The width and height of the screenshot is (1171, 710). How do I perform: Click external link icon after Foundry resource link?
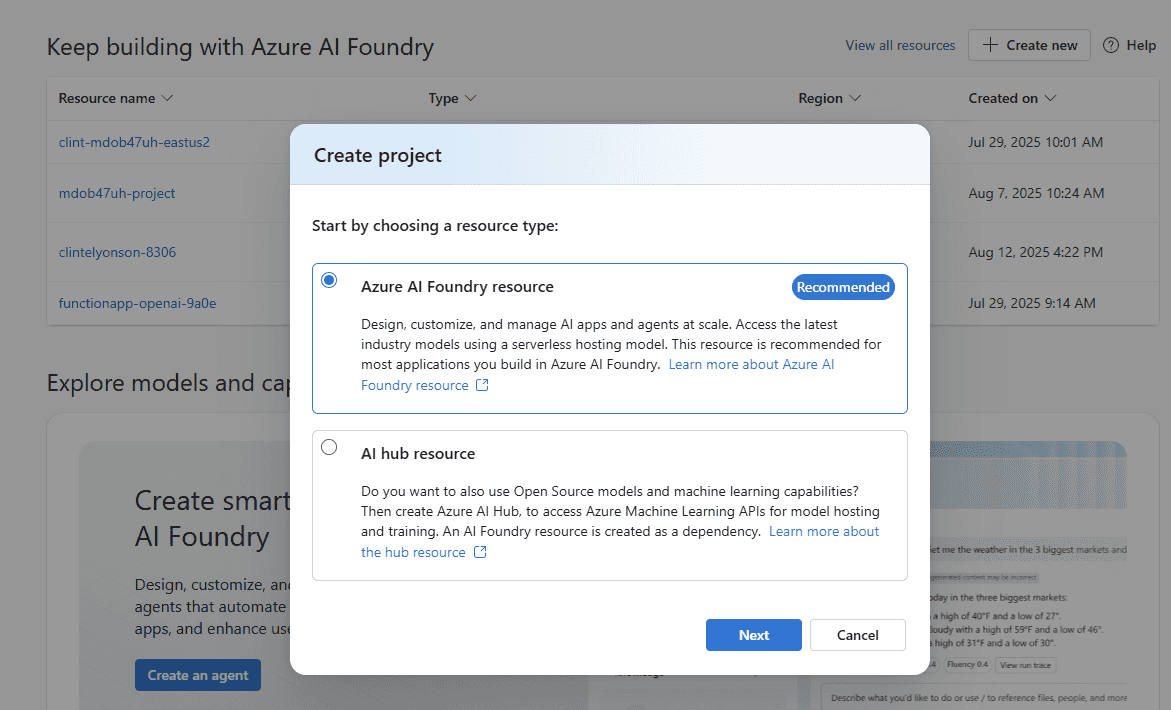[x=482, y=386]
